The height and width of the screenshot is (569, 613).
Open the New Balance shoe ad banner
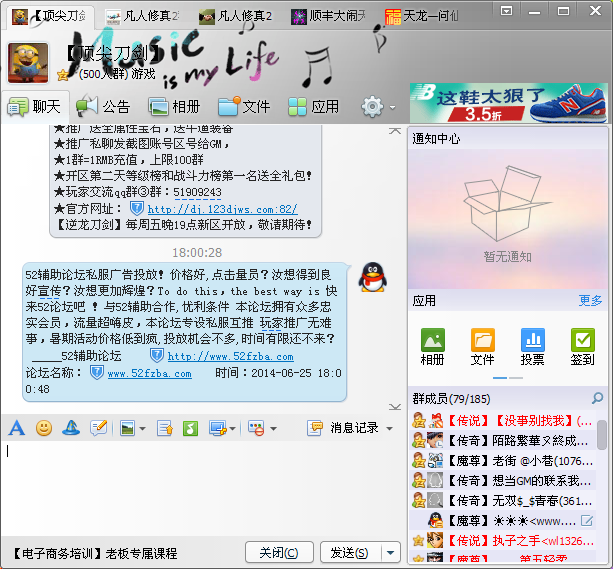click(x=509, y=103)
